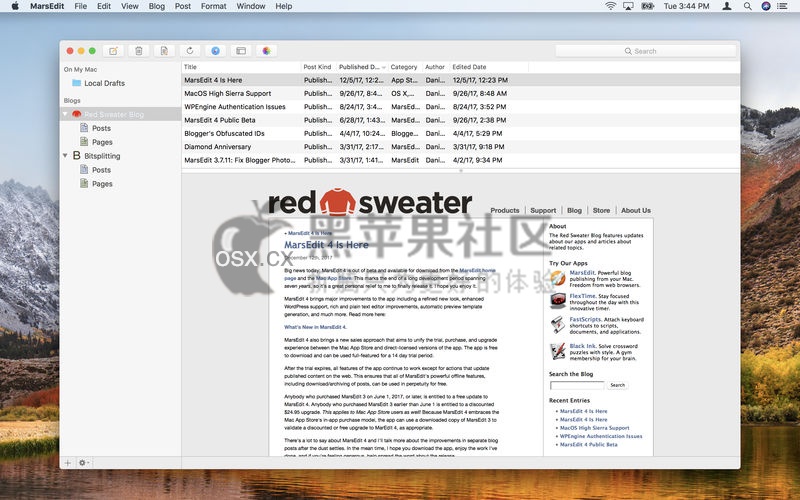This screenshot has width=800, height=500.
Task: Click the New Post toolbar icon
Action: pyautogui.click(x=113, y=51)
